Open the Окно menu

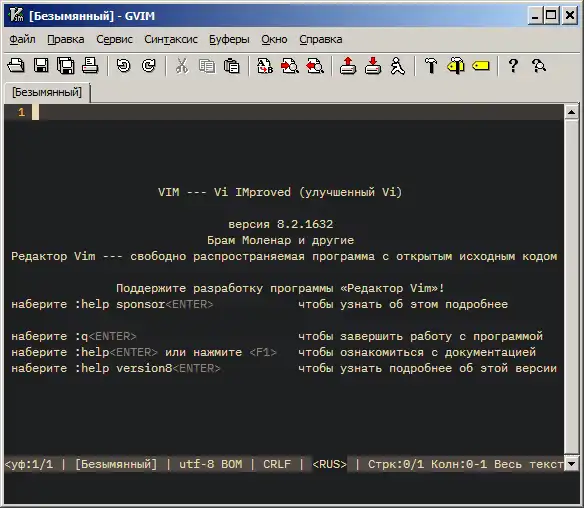click(274, 39)
